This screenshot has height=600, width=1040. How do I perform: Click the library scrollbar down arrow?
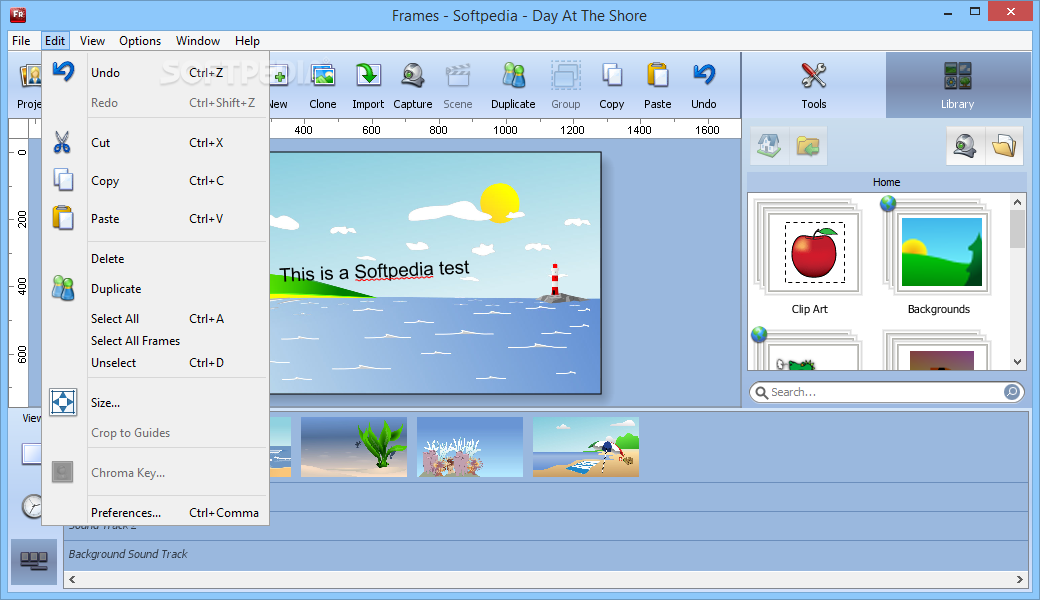pos(1017,362)
